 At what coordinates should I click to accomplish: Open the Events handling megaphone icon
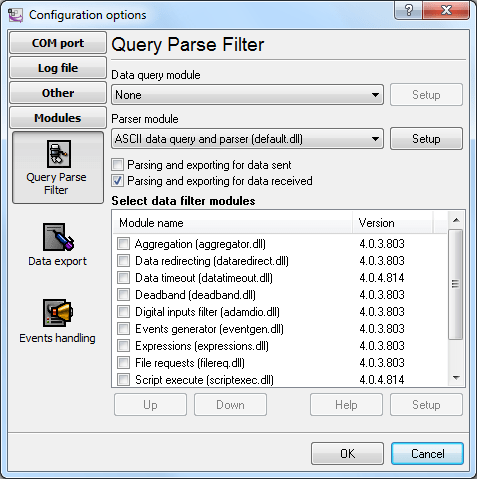(x=58, y=313)
